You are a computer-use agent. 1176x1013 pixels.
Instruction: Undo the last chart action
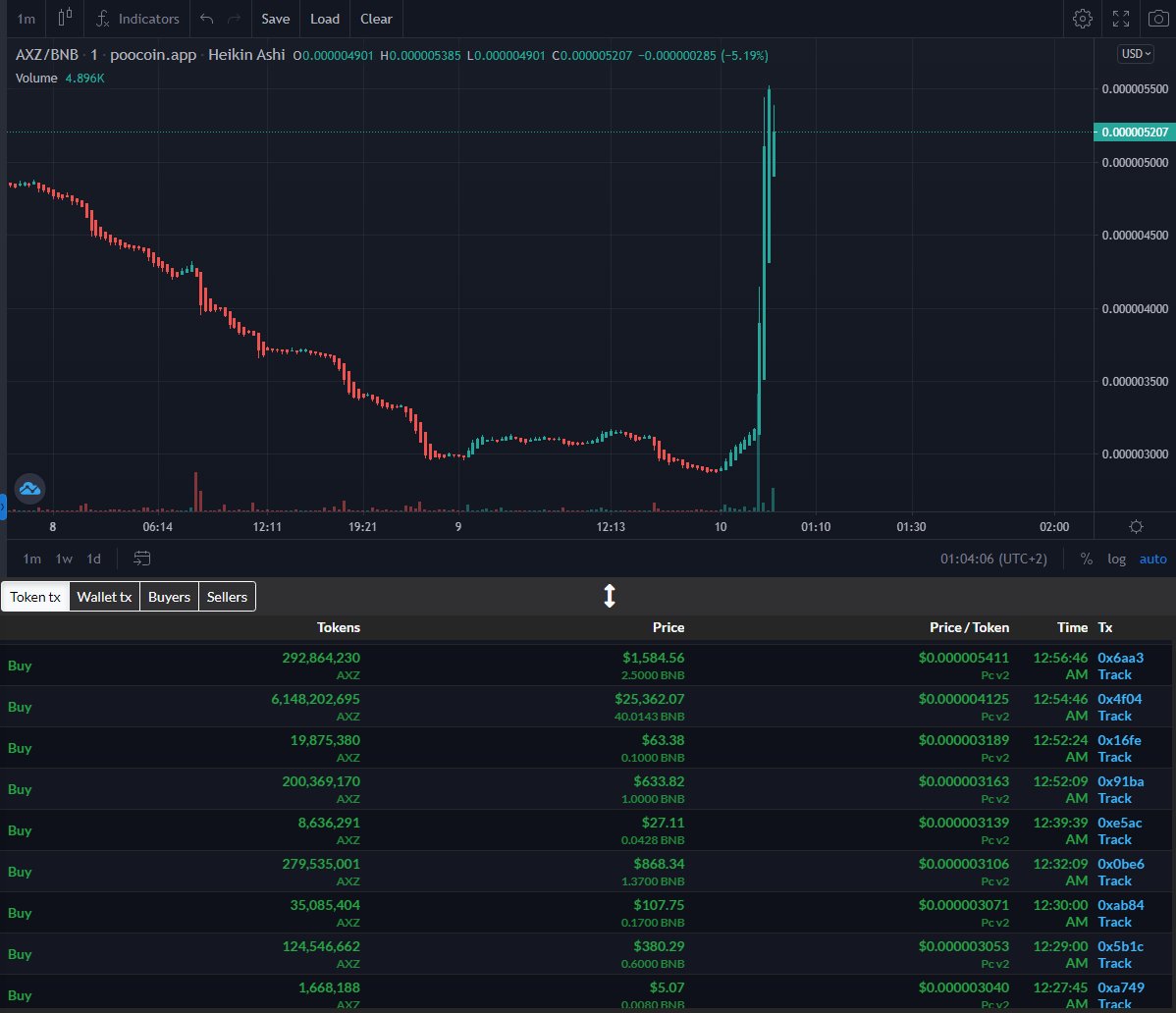click(207, 19)
